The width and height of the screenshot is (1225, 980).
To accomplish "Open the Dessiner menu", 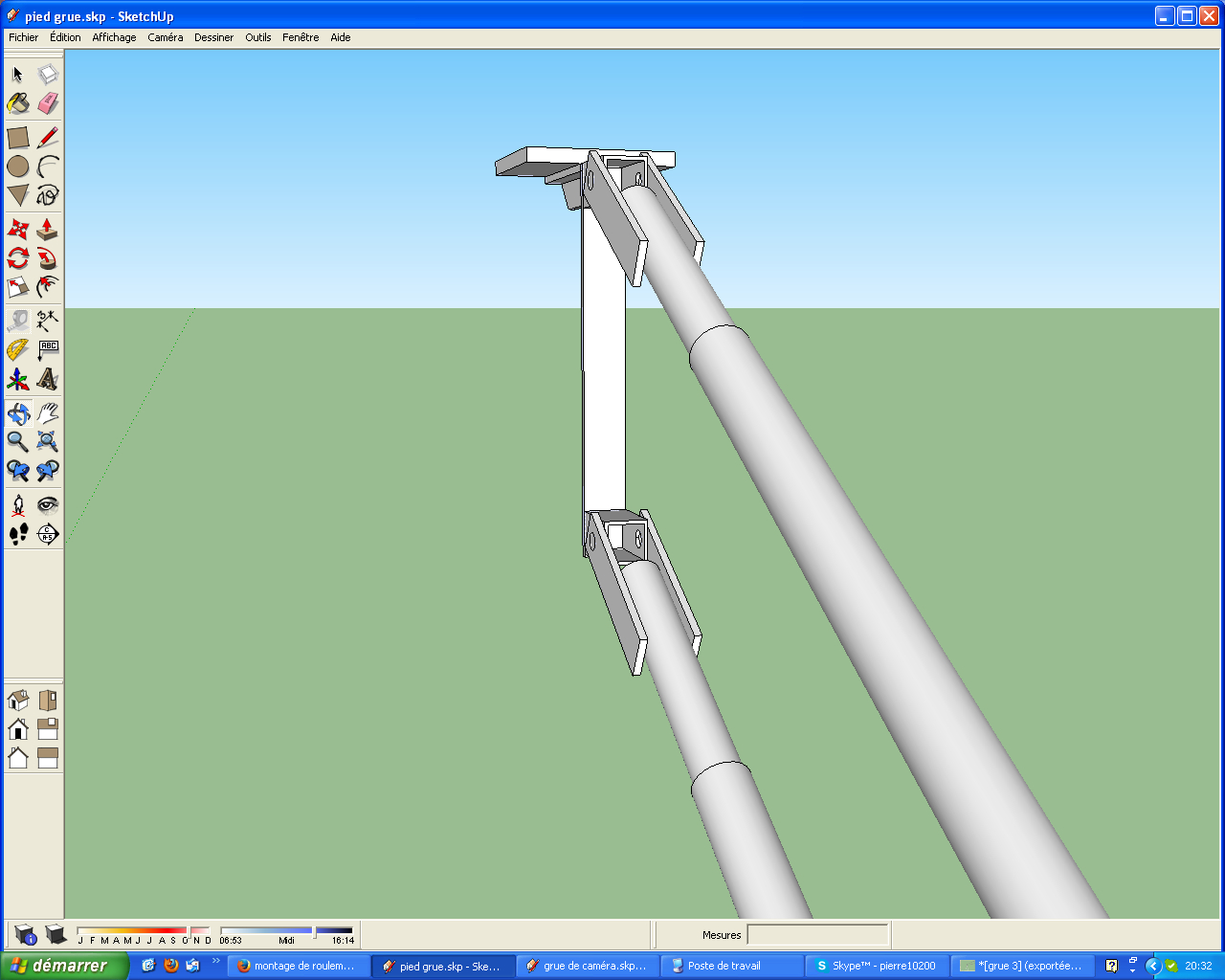I will pos(213,37).
